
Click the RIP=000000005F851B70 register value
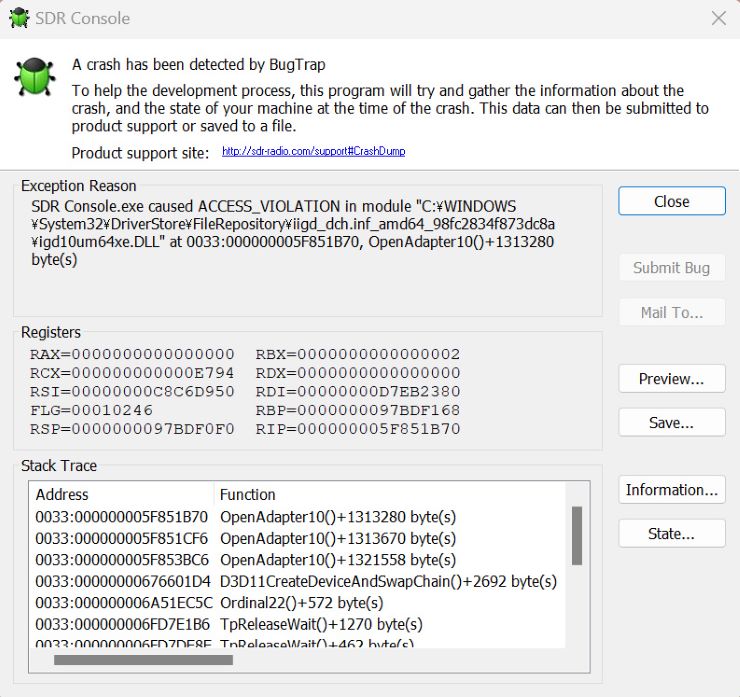pyautogui.click(x=358, y=429)
